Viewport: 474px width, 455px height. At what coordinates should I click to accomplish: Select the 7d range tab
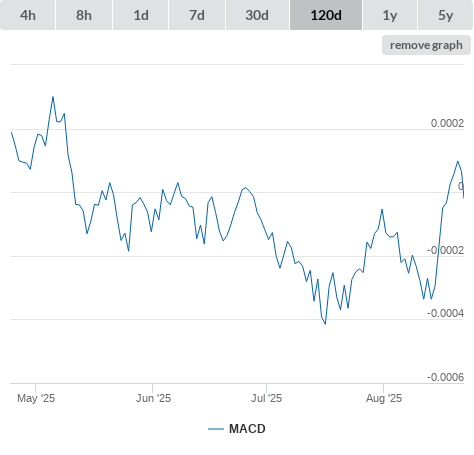pos(197,15)
